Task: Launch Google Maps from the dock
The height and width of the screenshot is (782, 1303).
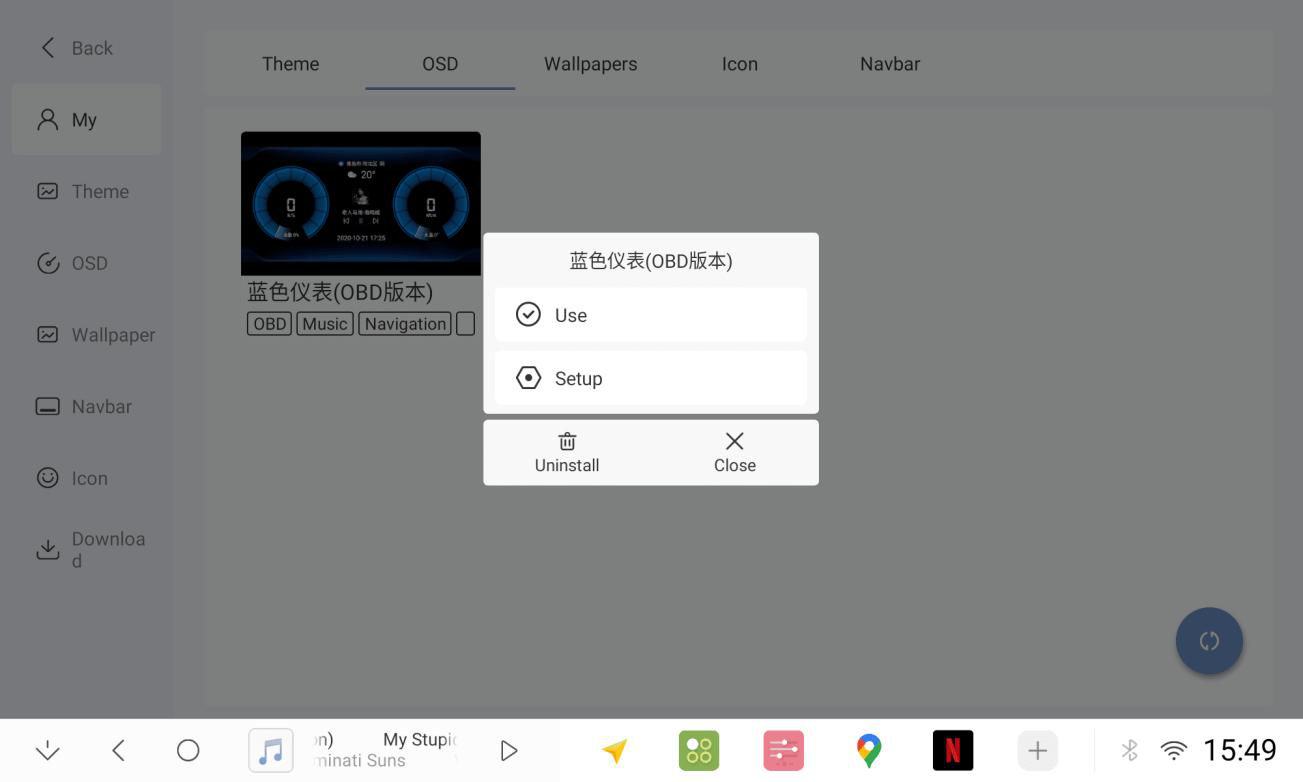Action: [x=869, y=750]
